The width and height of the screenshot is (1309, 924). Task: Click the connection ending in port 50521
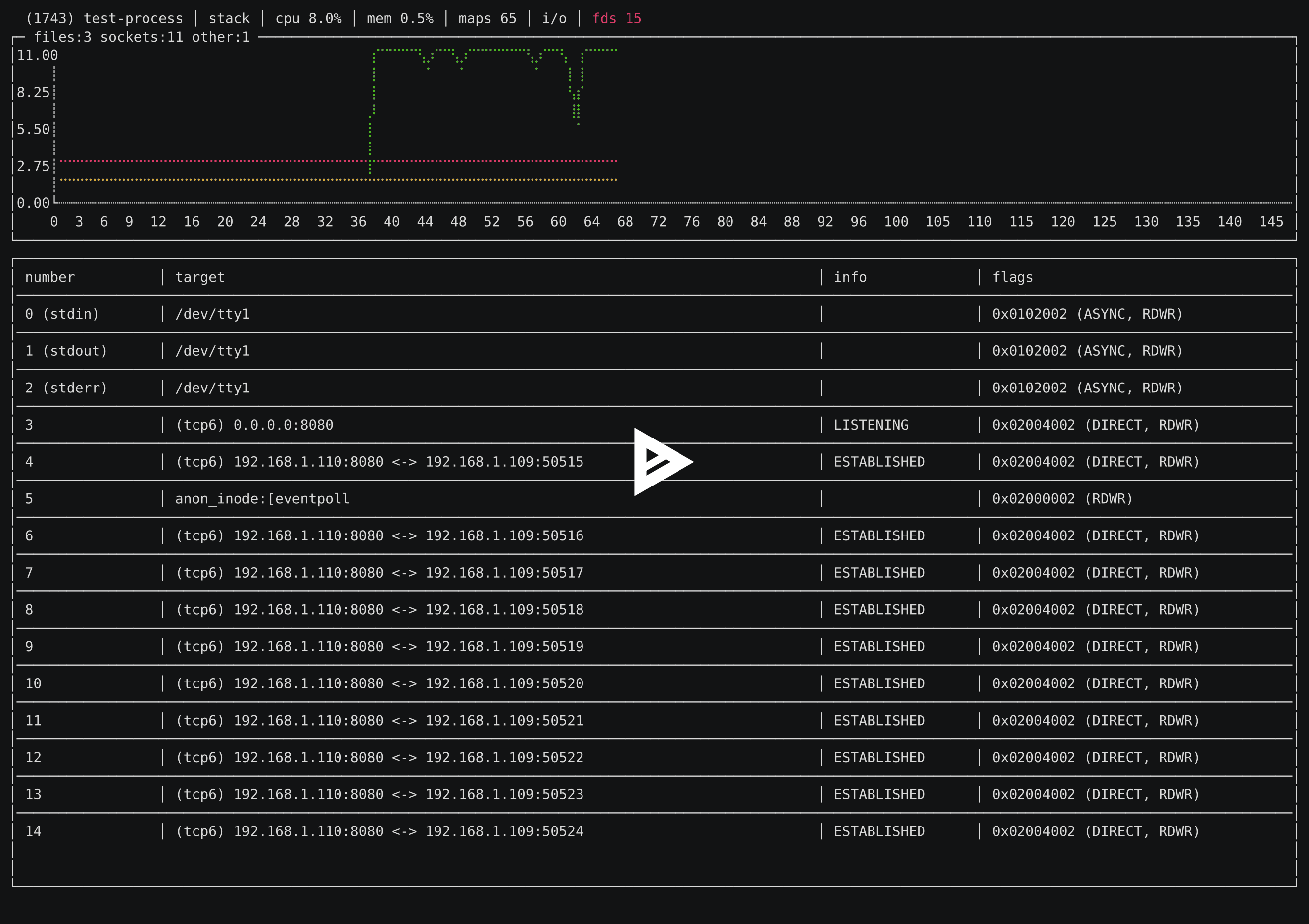(x=380, y=721)
